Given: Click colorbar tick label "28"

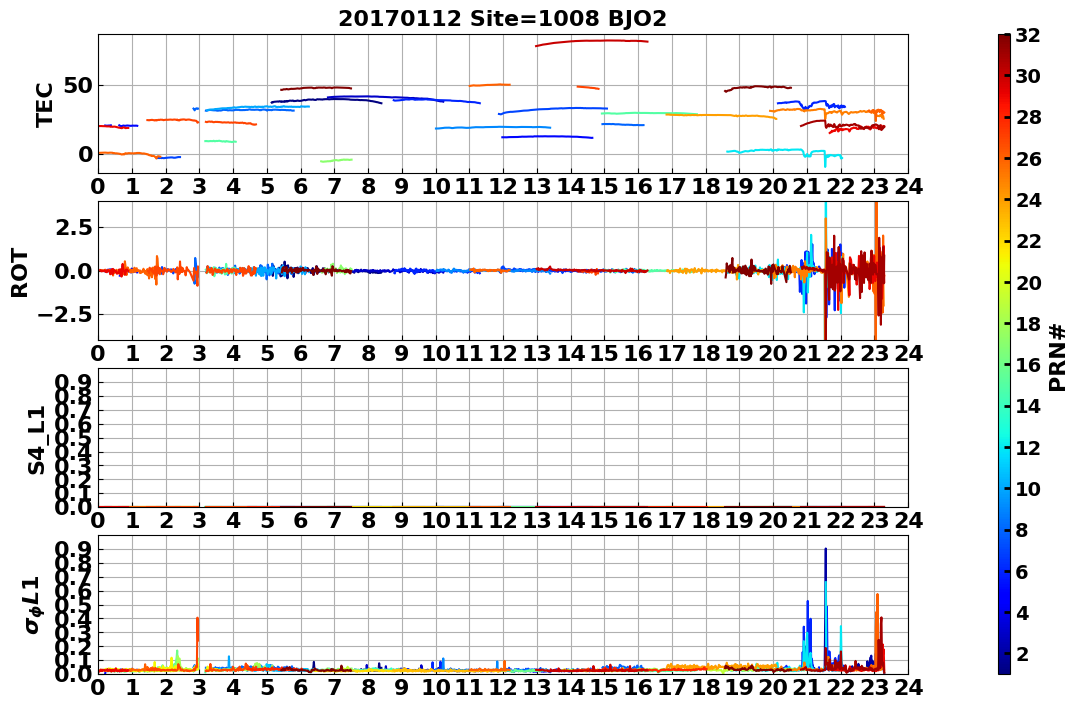Looking at the screenshot, I should pyautogui.click(x=1028, y=117).
